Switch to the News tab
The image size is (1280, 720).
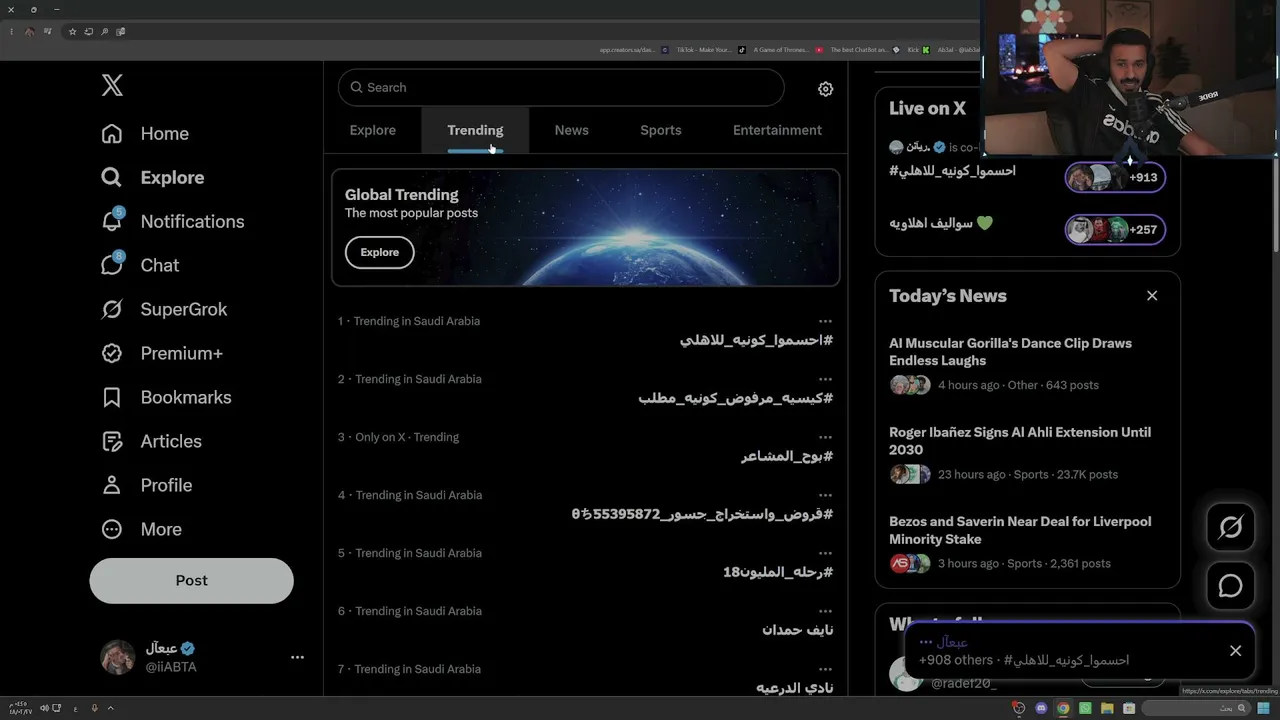571,130
